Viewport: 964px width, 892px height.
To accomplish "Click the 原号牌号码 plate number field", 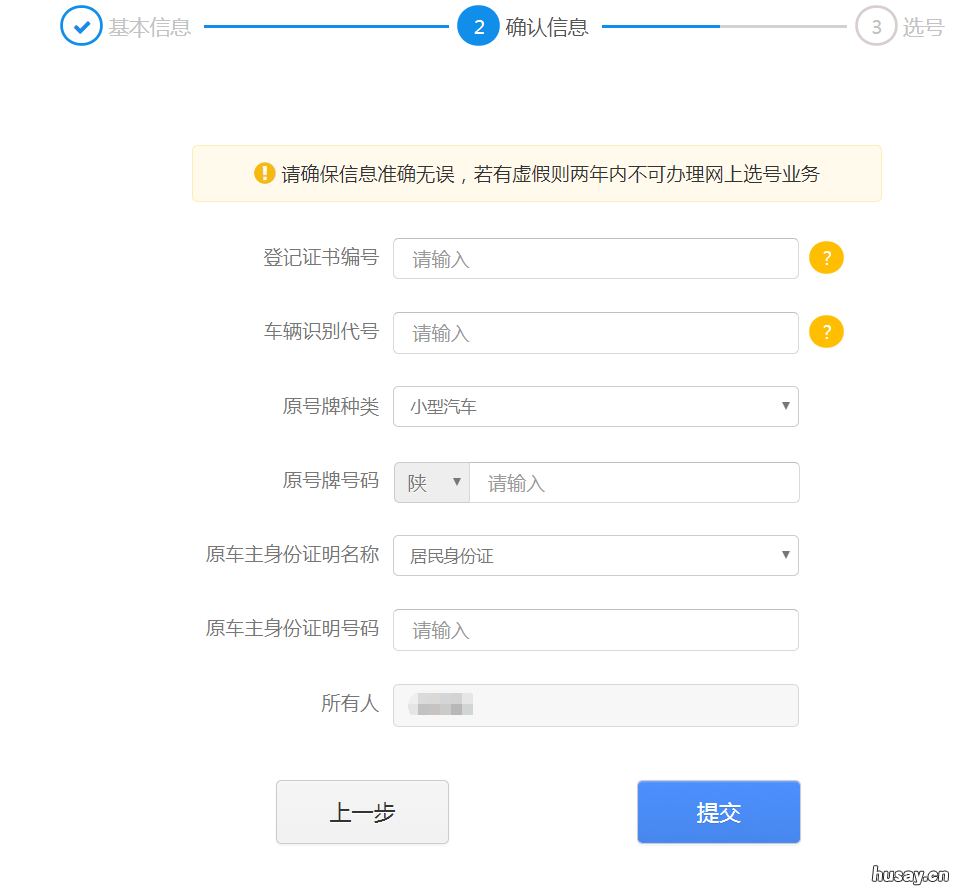I will pyautogui.click(x=634, y=482).
